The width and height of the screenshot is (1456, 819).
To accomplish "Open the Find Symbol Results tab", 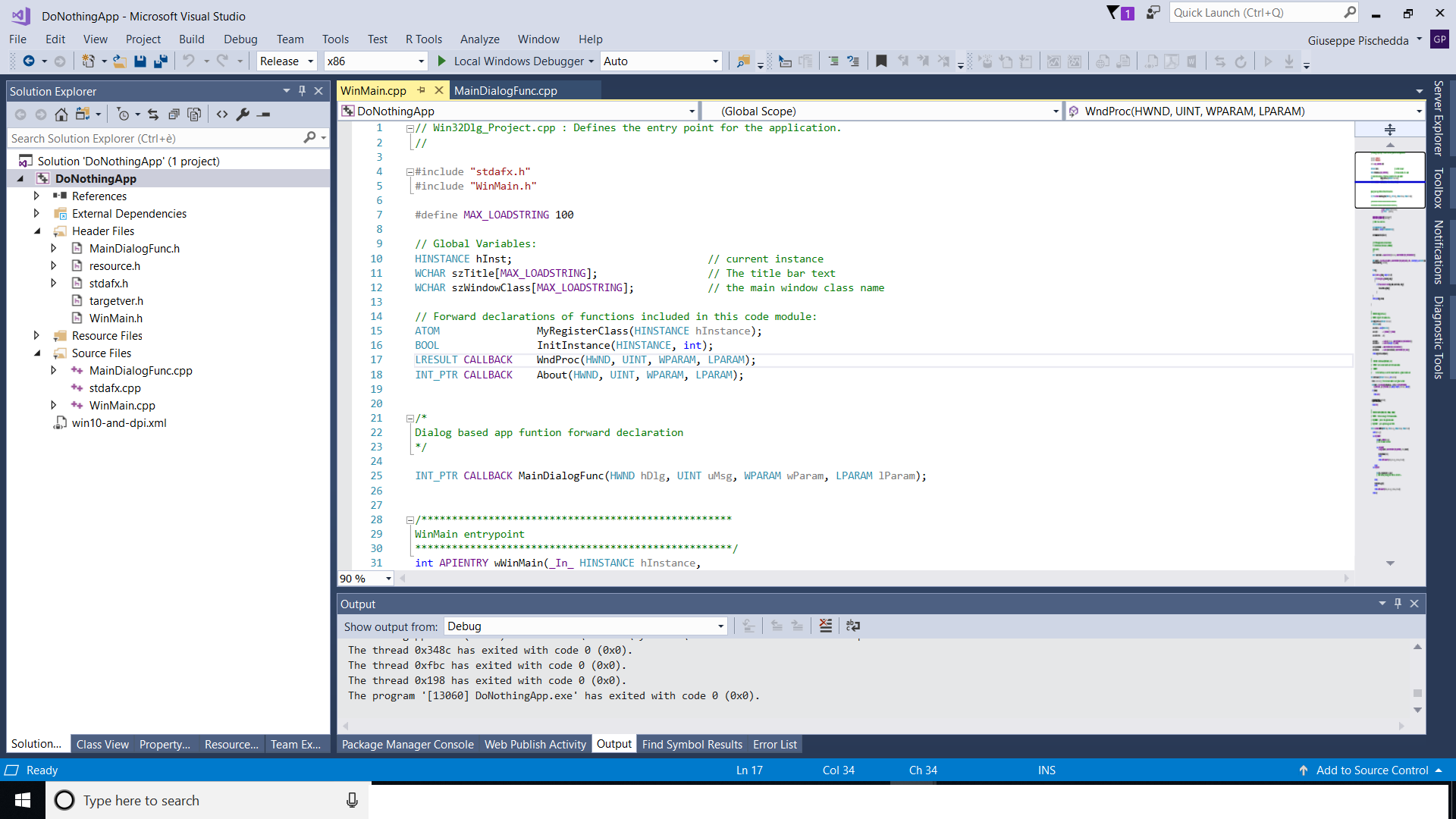I will (x=692, y=745).
